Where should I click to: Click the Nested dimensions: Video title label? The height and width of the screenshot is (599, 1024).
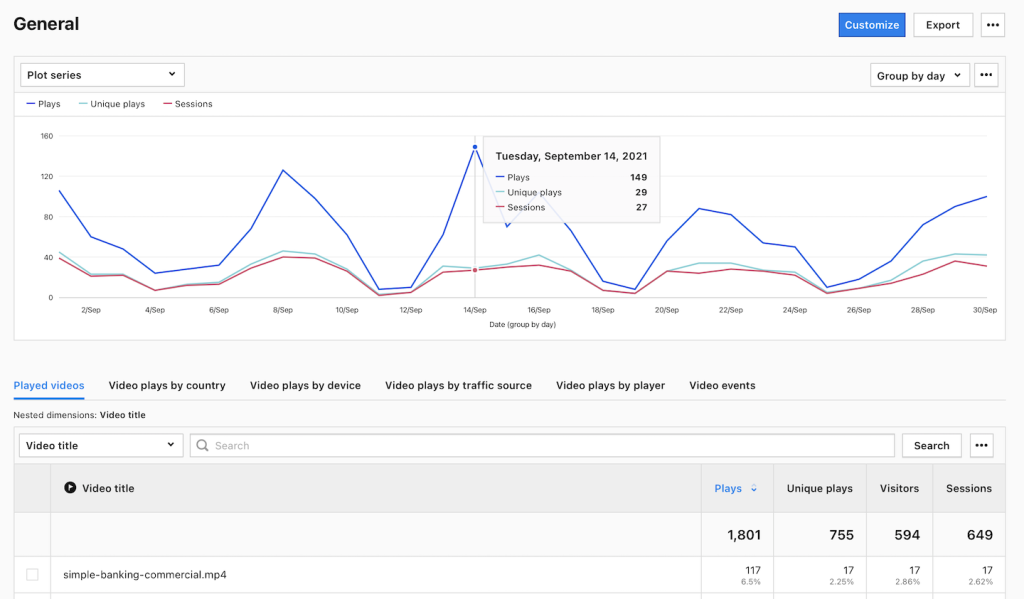coord(80,415)
